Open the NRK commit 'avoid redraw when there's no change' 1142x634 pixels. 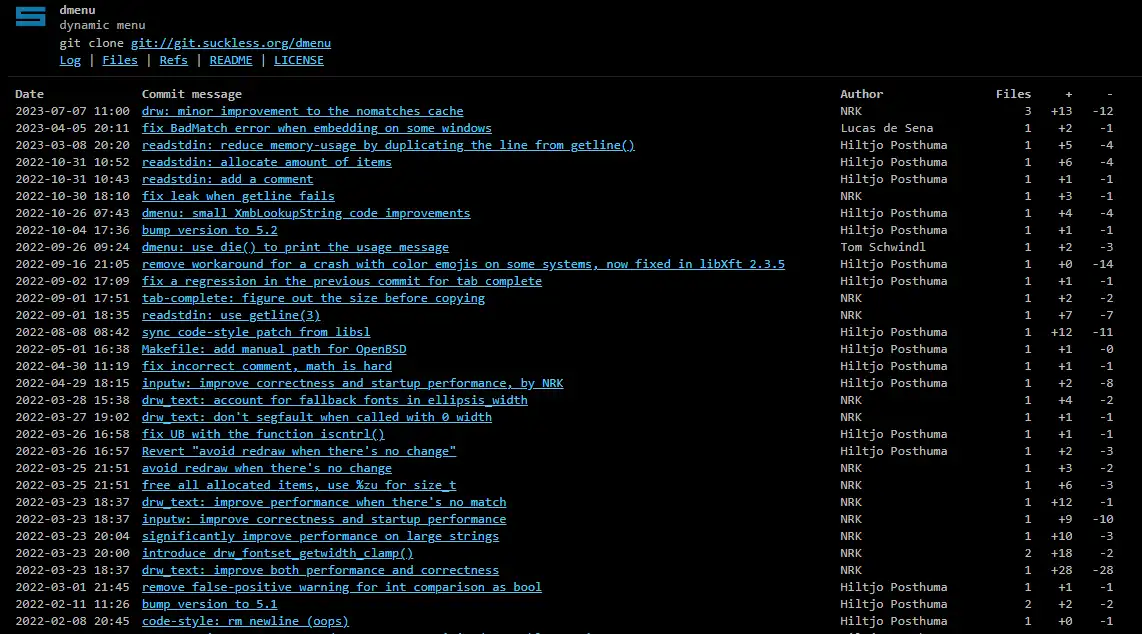(267, 468)
